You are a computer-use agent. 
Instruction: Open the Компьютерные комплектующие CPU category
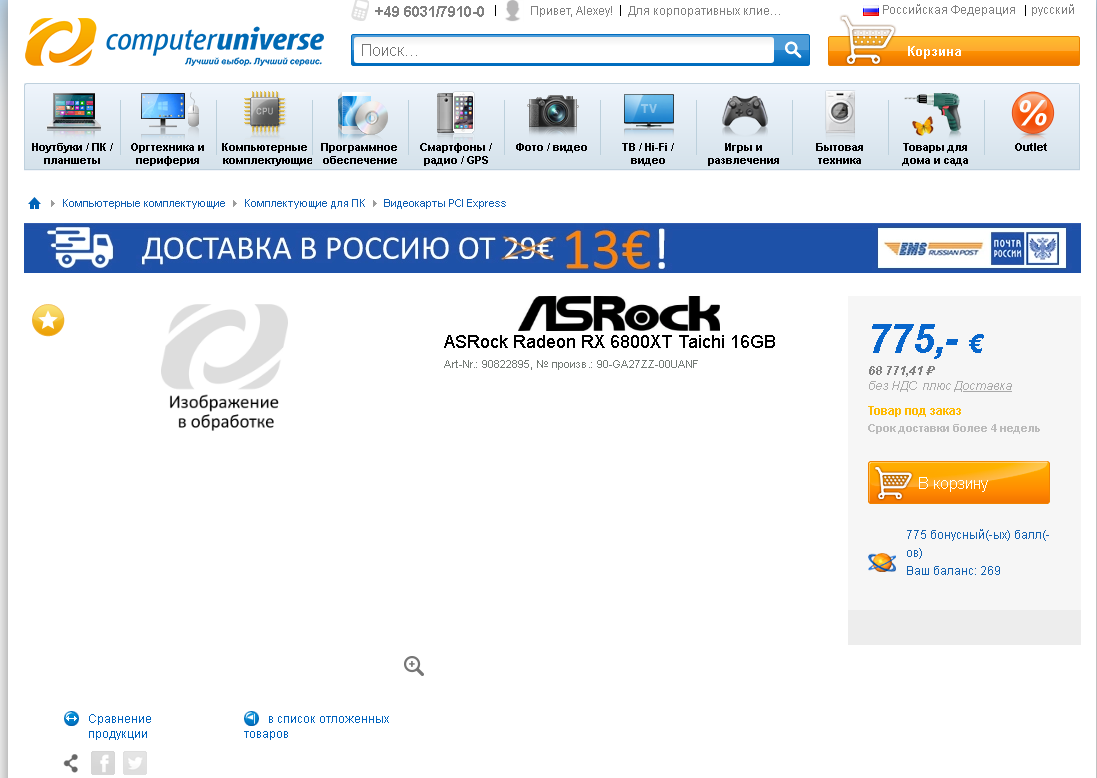click(x=264, y=128)
